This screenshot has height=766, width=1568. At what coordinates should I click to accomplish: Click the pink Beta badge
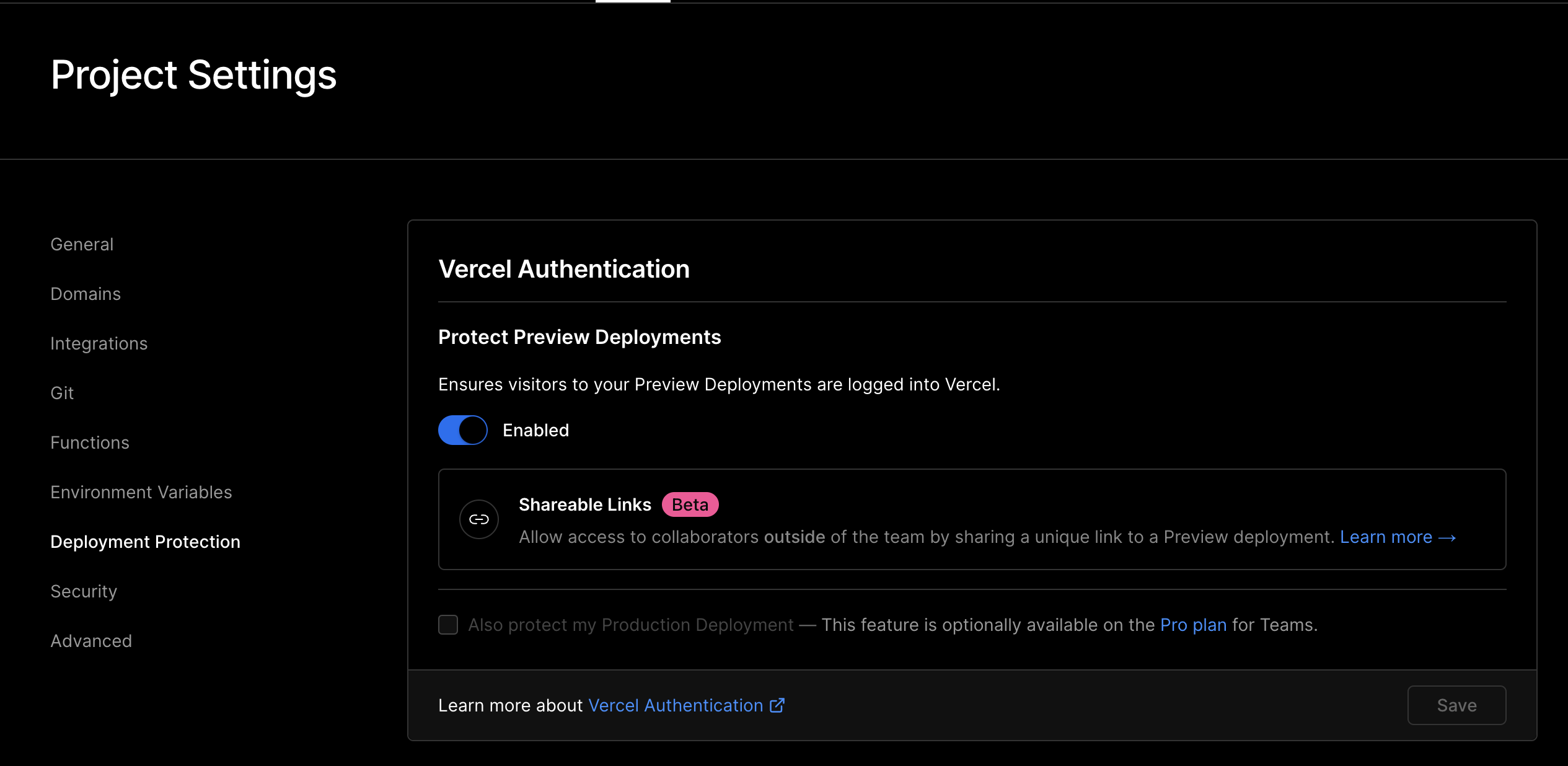pyautogui.click(x=690, y=504)
